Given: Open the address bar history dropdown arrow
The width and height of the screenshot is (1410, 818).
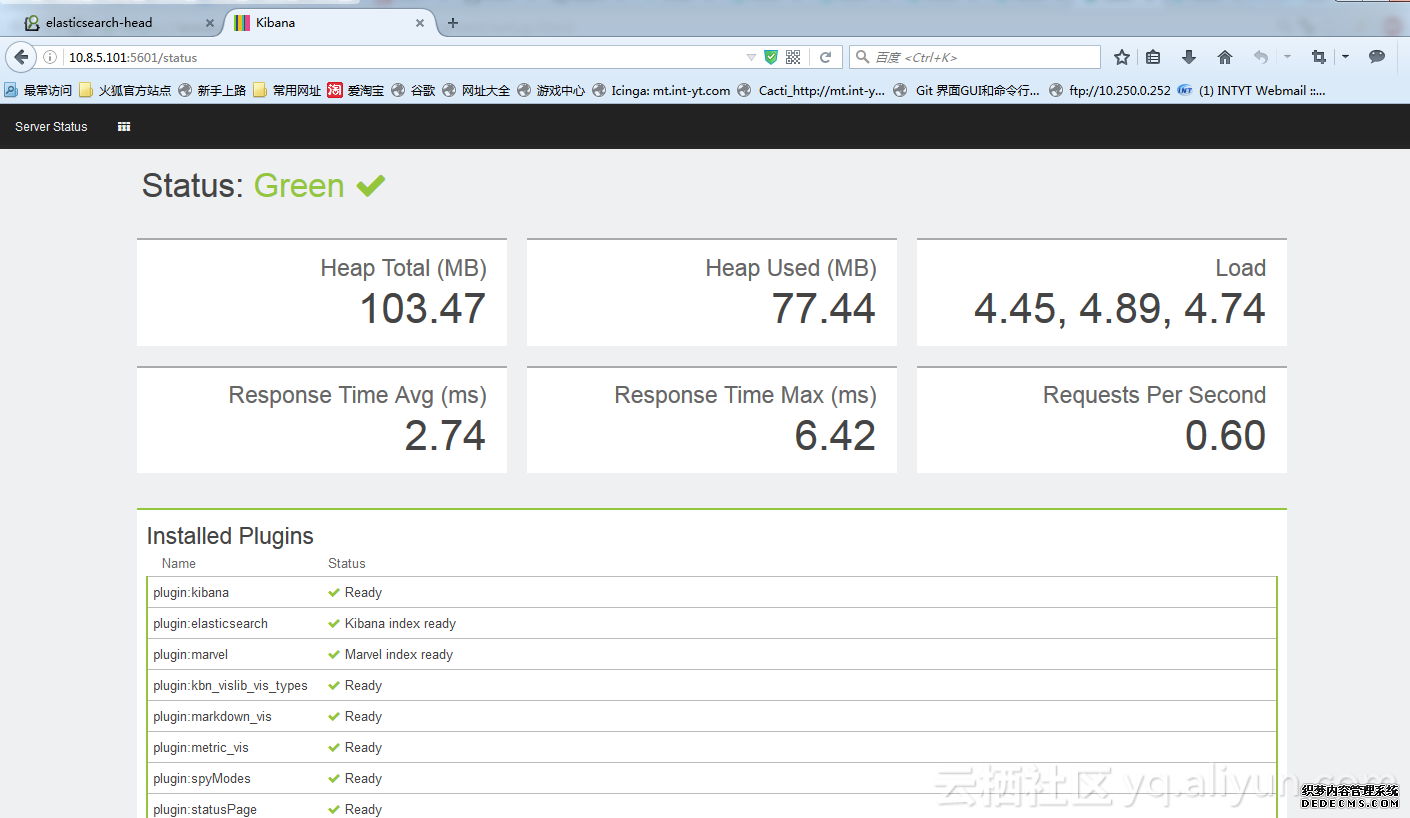Looking at the screenshot, I should pos(751,57).
